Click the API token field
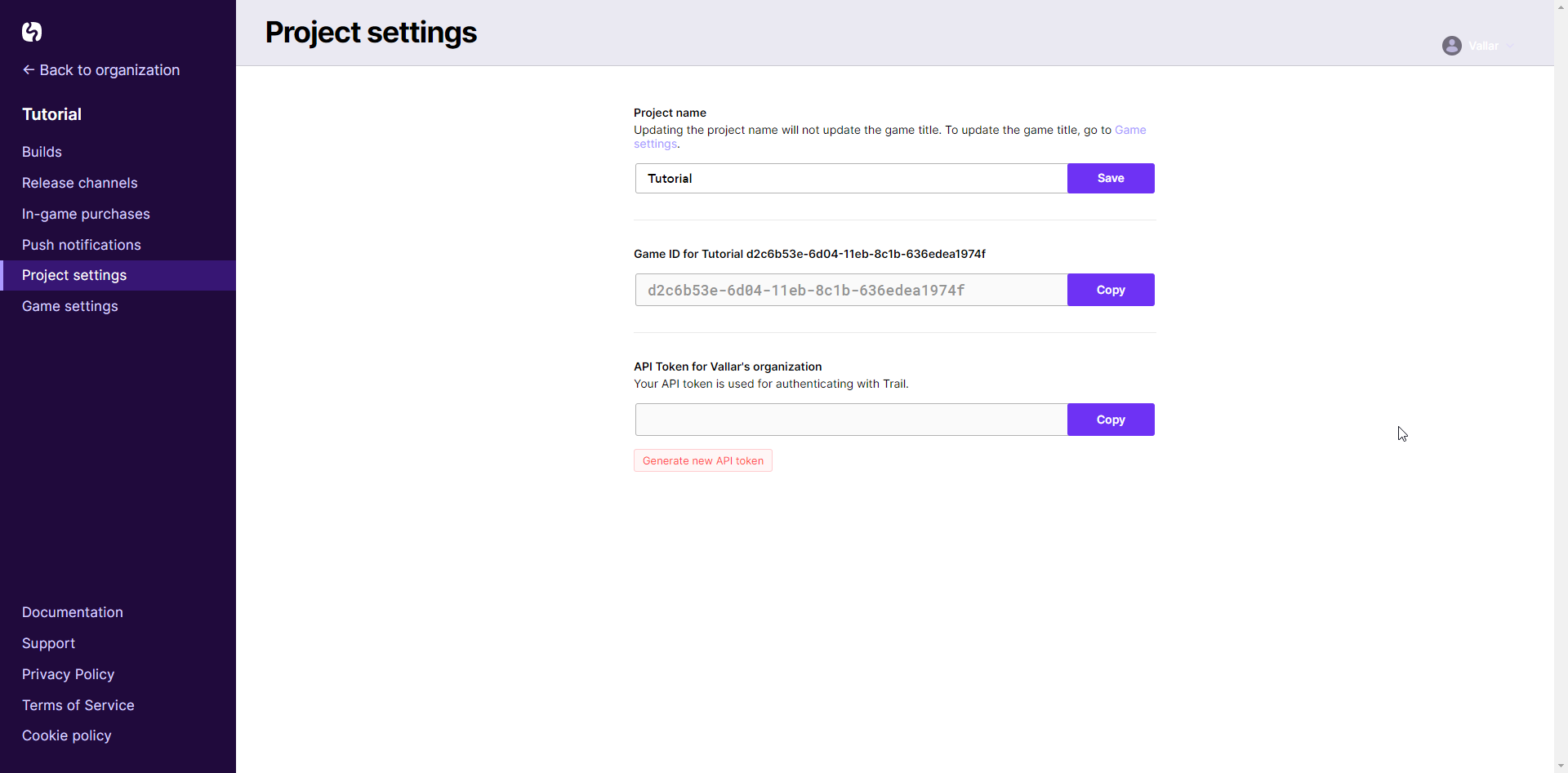1568x773 pixels. point(851,420)
